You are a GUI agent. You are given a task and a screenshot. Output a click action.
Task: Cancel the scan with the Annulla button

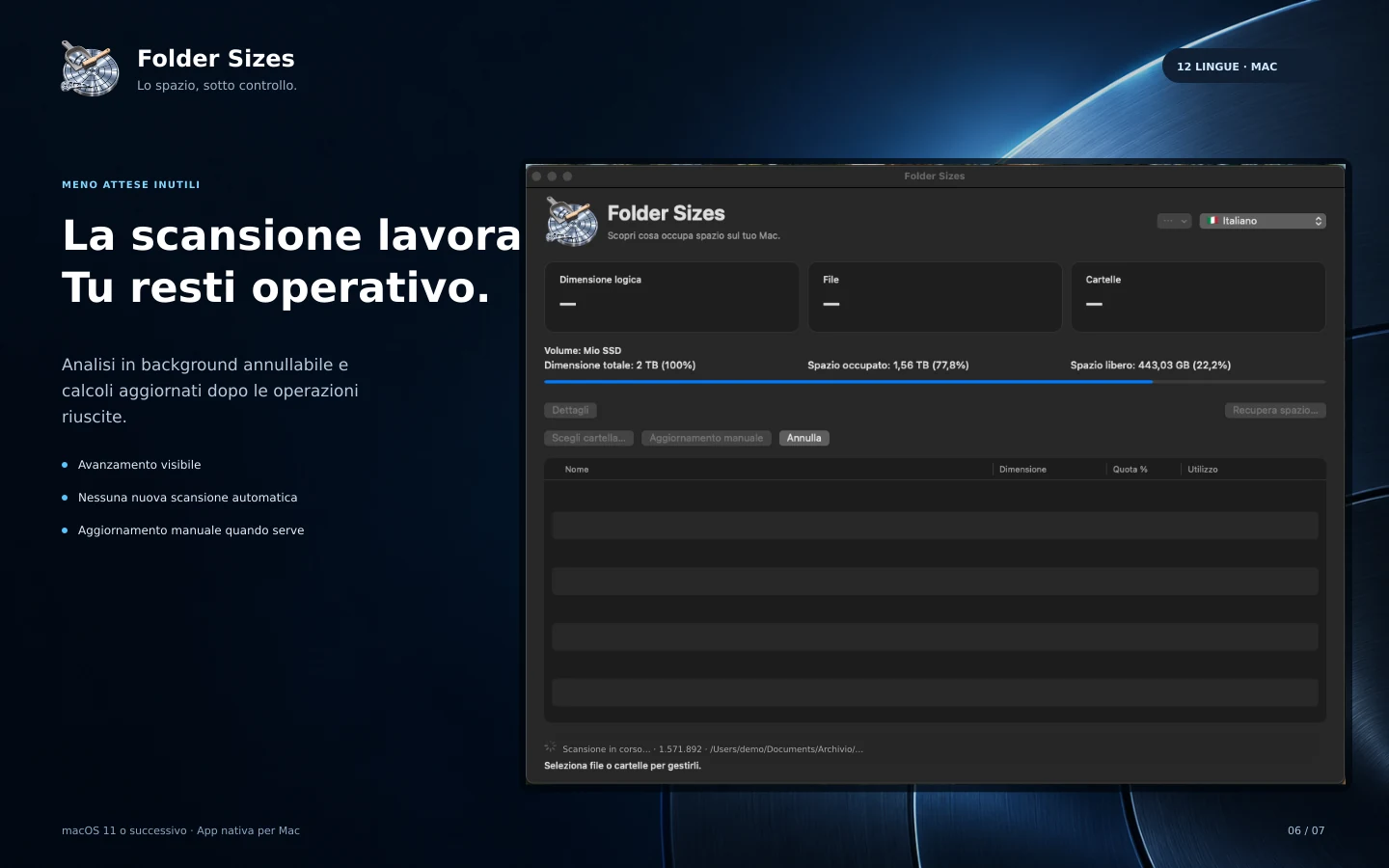coord(803,438)
